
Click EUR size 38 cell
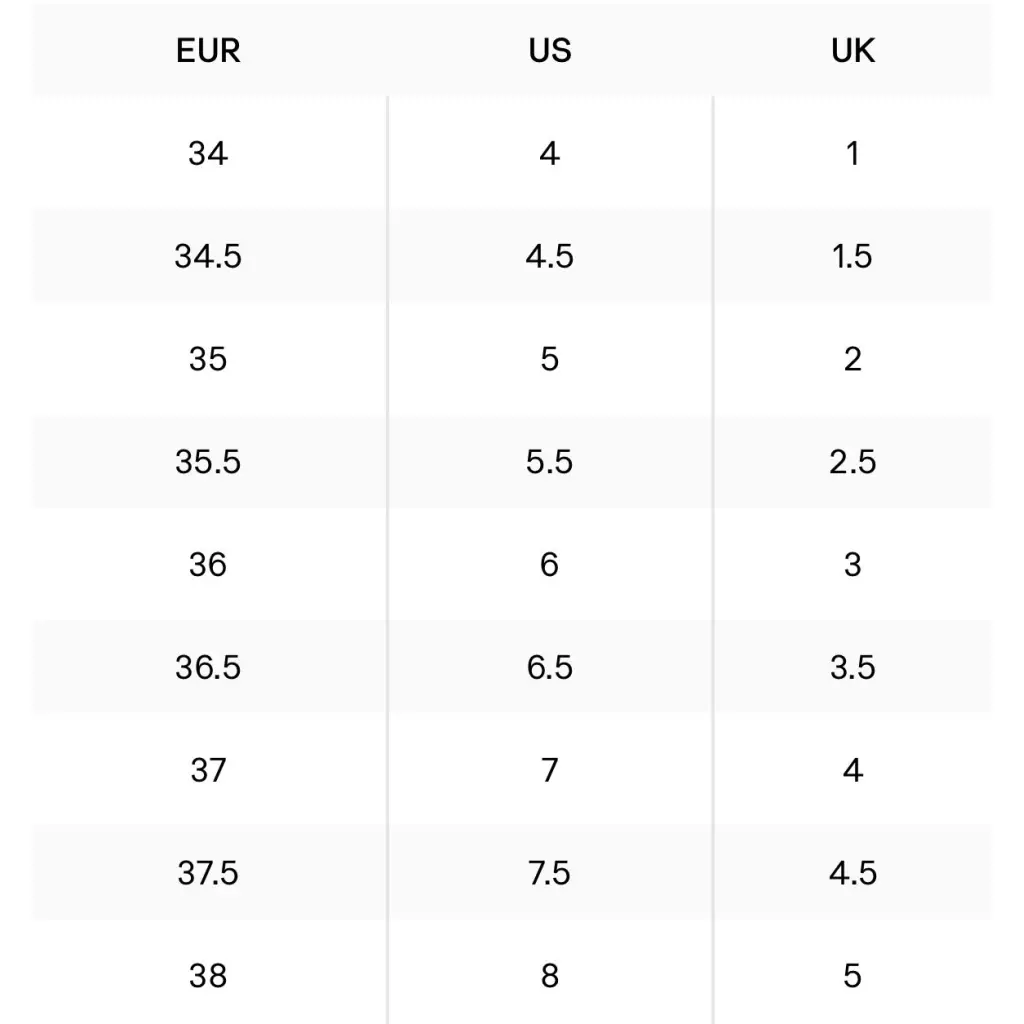[x=208, y=975]
